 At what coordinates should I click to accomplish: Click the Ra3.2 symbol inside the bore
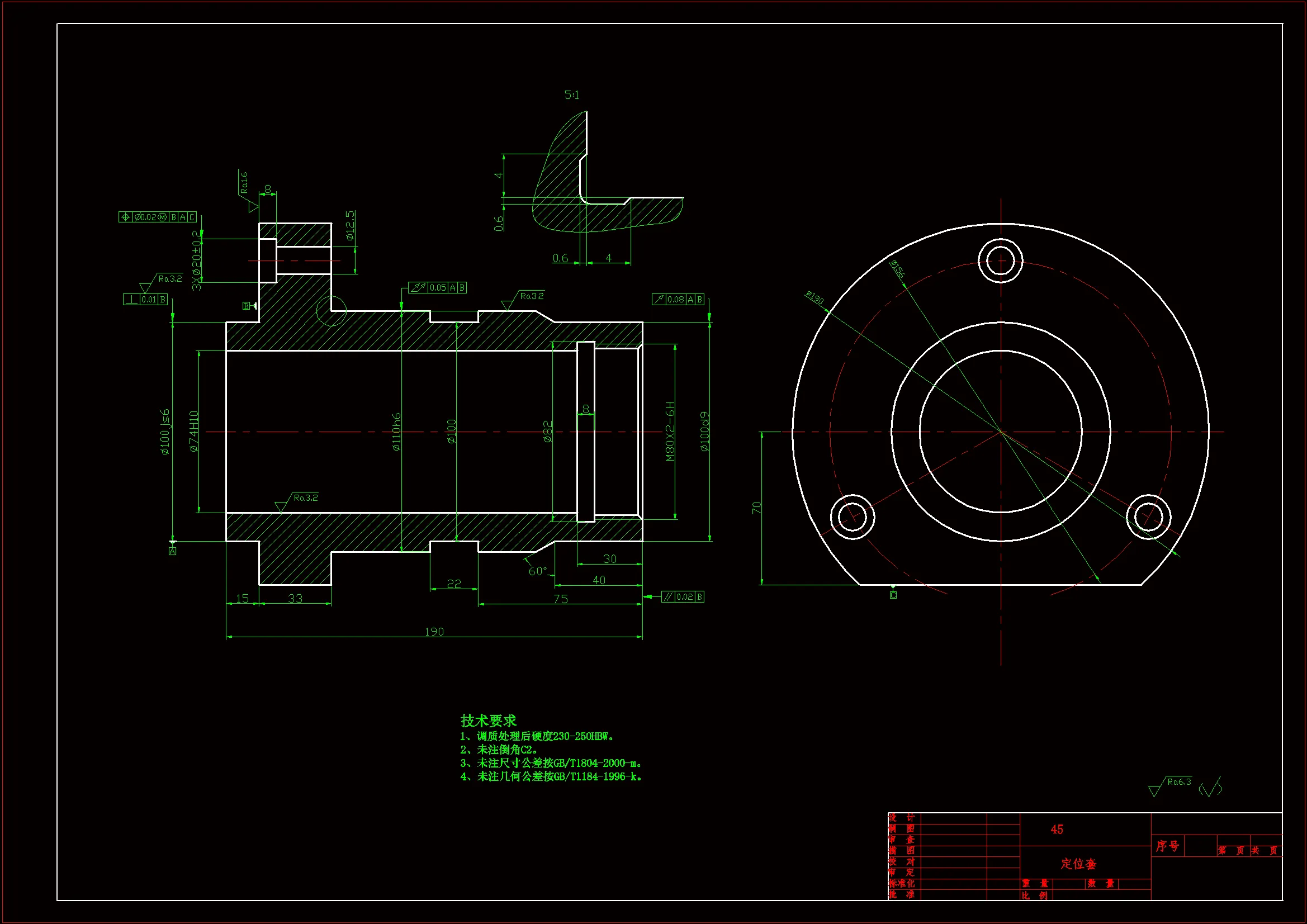click(305, 498)
